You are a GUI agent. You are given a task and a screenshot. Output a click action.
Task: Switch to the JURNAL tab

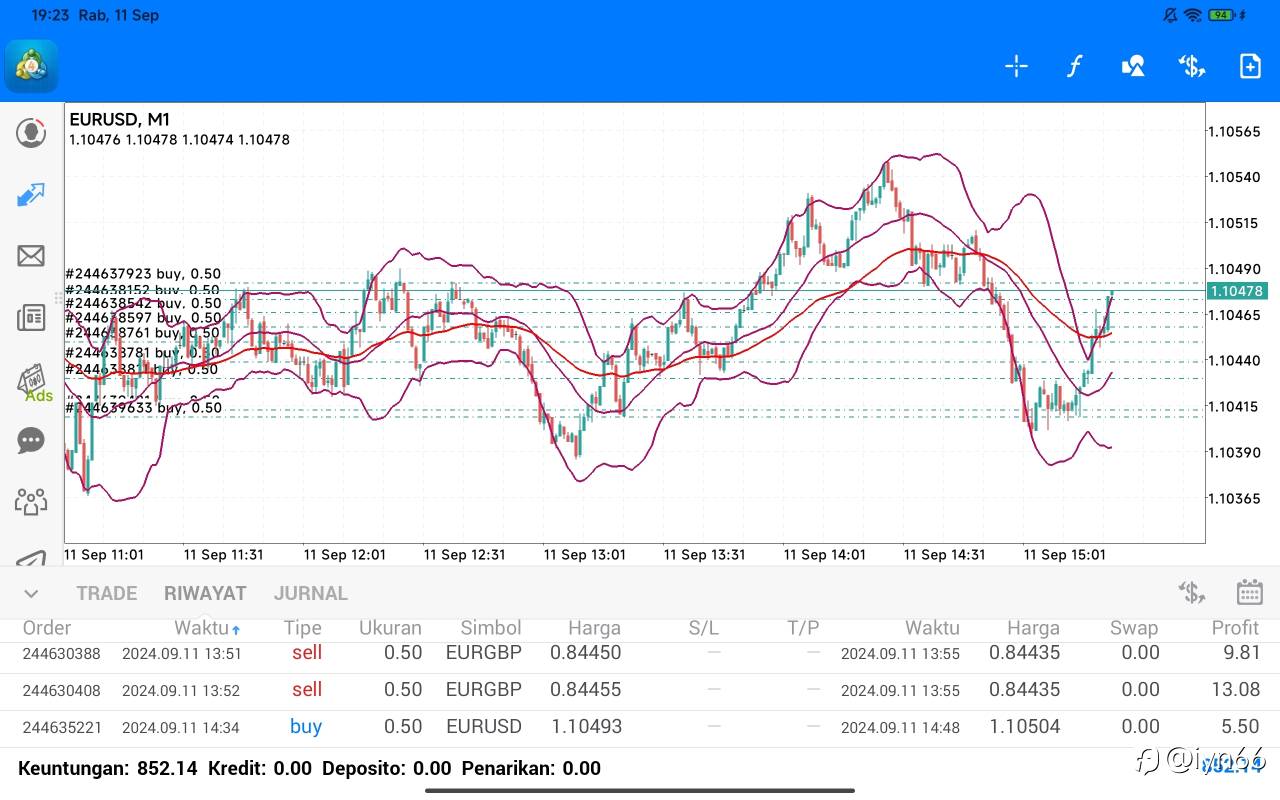coord(311,593)
